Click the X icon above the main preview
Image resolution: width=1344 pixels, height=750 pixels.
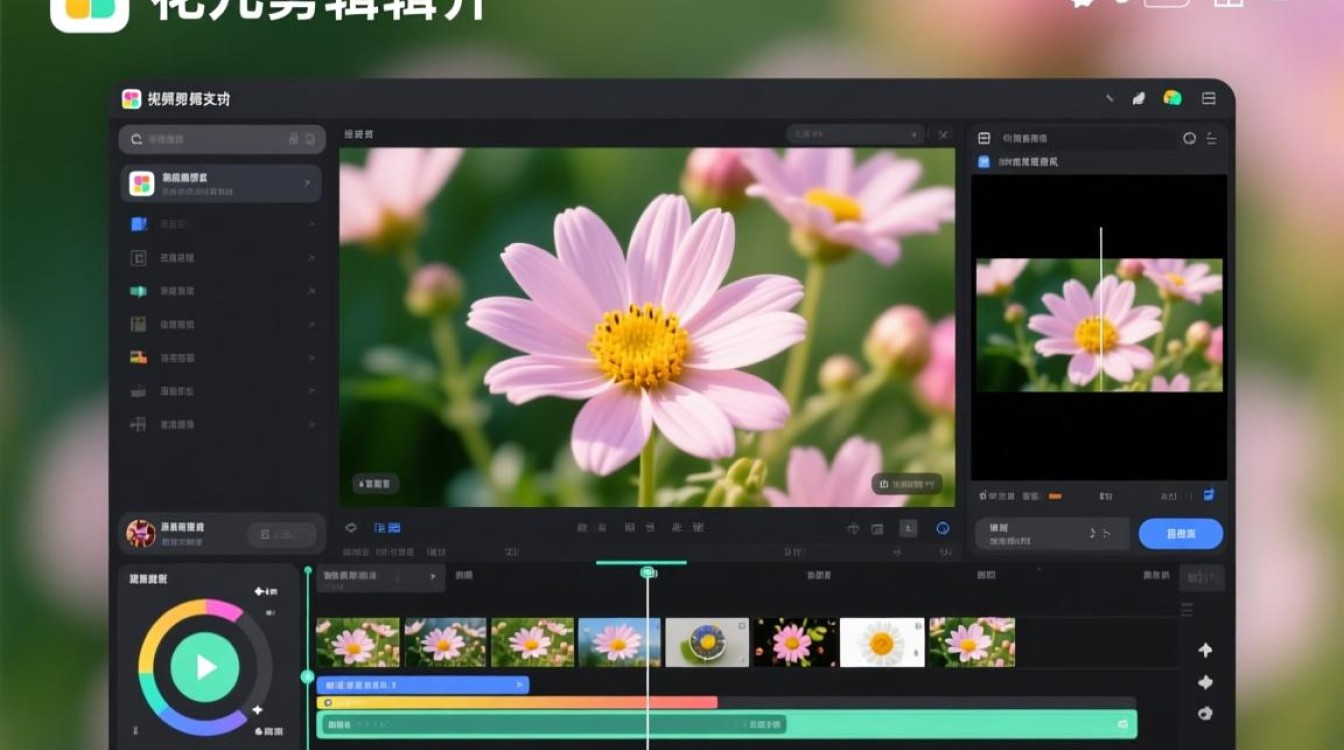pyautogui.click(x=943, y=134)
